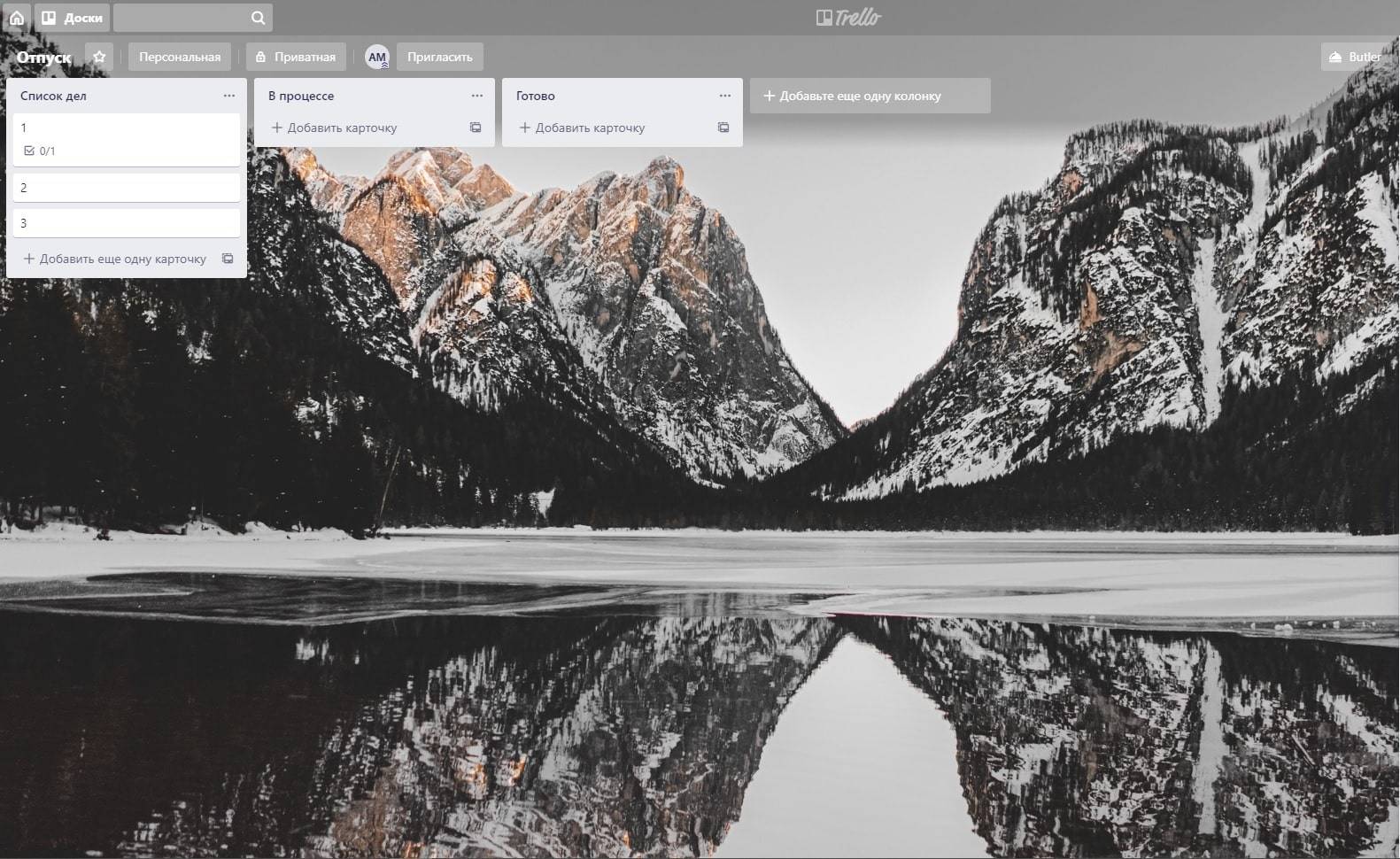Open card 3 in Список дел
This screenshot has width=1400, height=859.
(x=127, y=223)
